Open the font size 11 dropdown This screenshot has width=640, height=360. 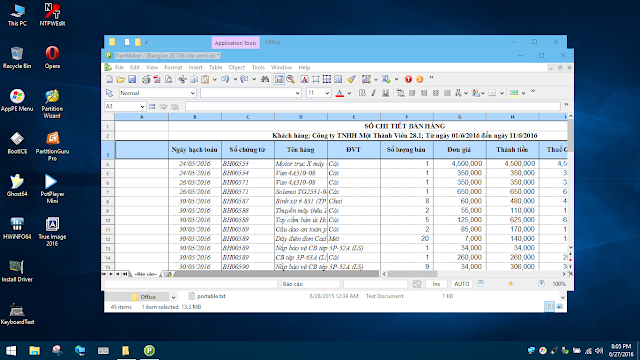[x=327, y=93]
